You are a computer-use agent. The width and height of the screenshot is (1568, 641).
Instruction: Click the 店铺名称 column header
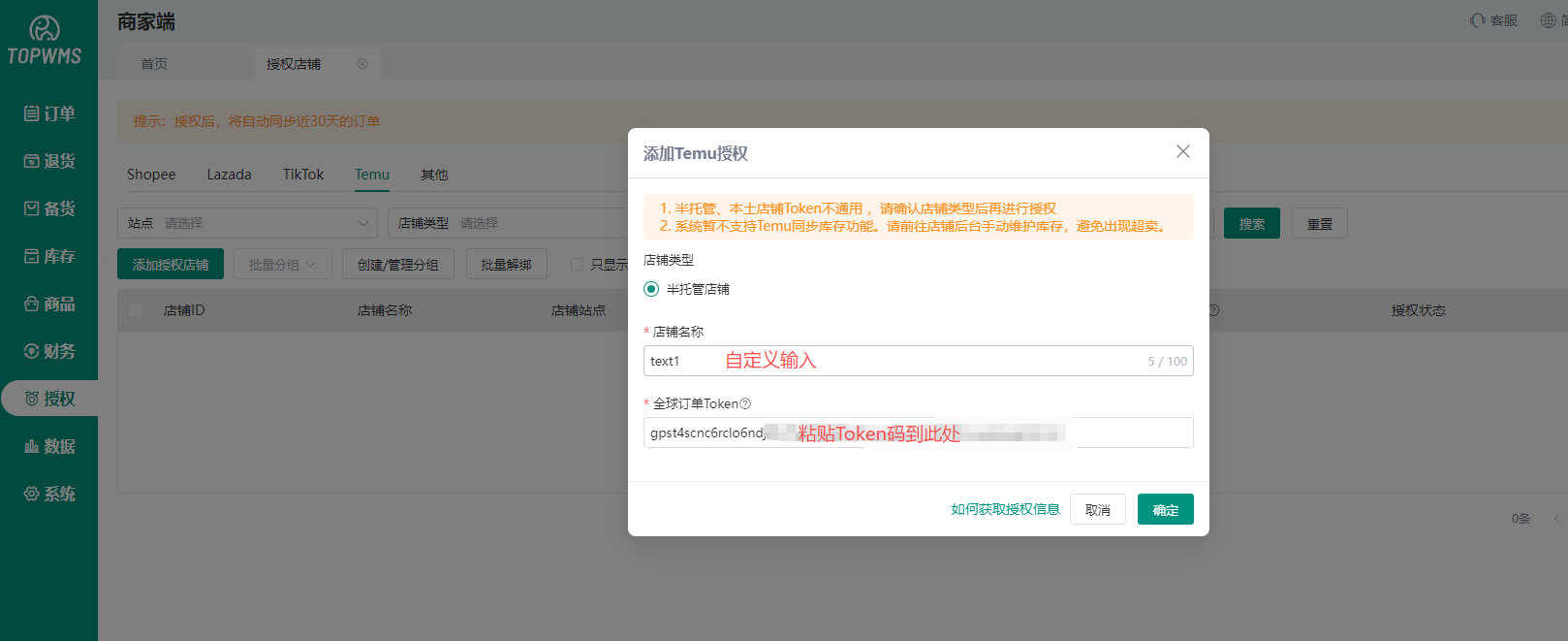(385, 310)
